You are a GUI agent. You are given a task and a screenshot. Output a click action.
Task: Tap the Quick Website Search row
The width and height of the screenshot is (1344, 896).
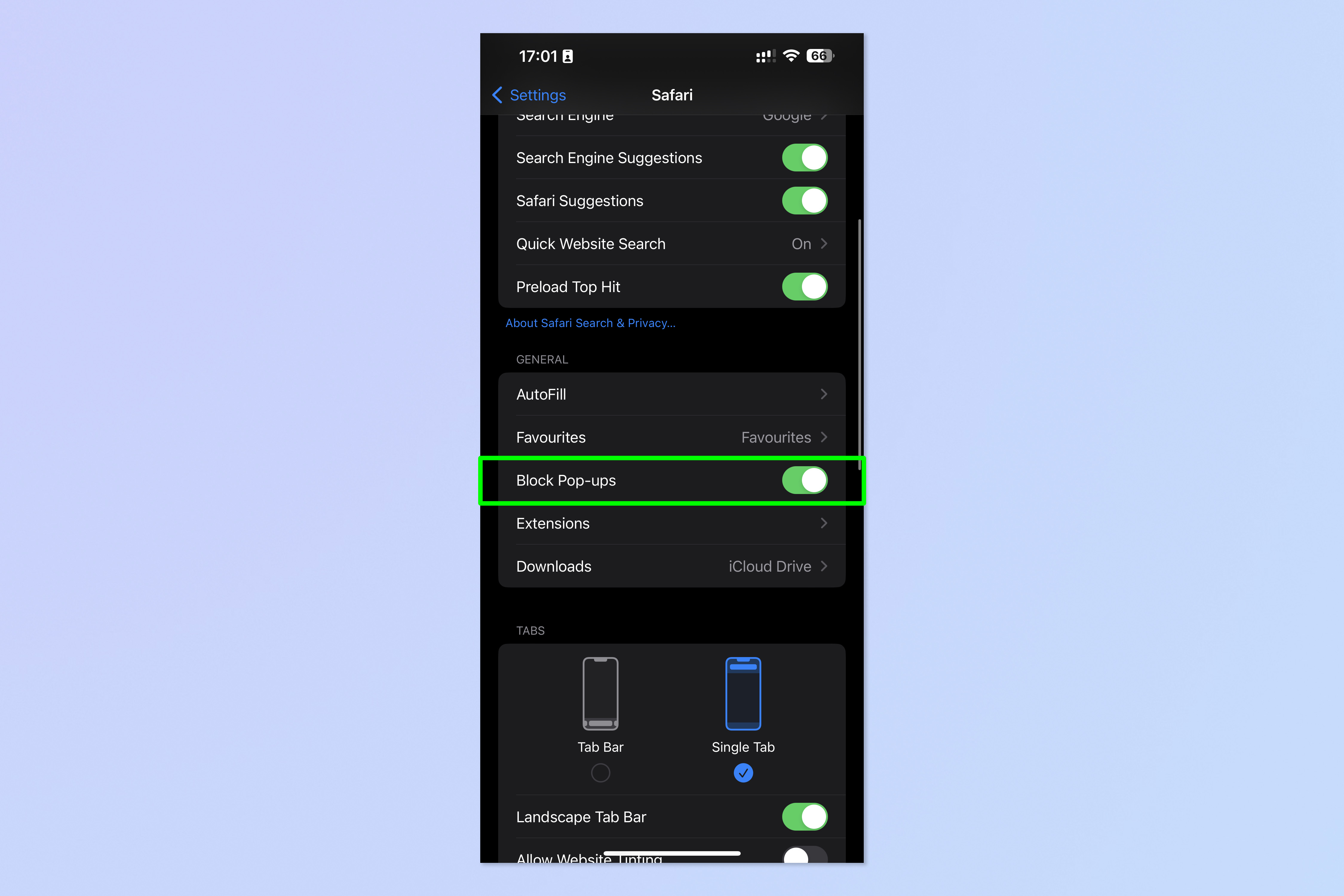(x=672, y=244)
